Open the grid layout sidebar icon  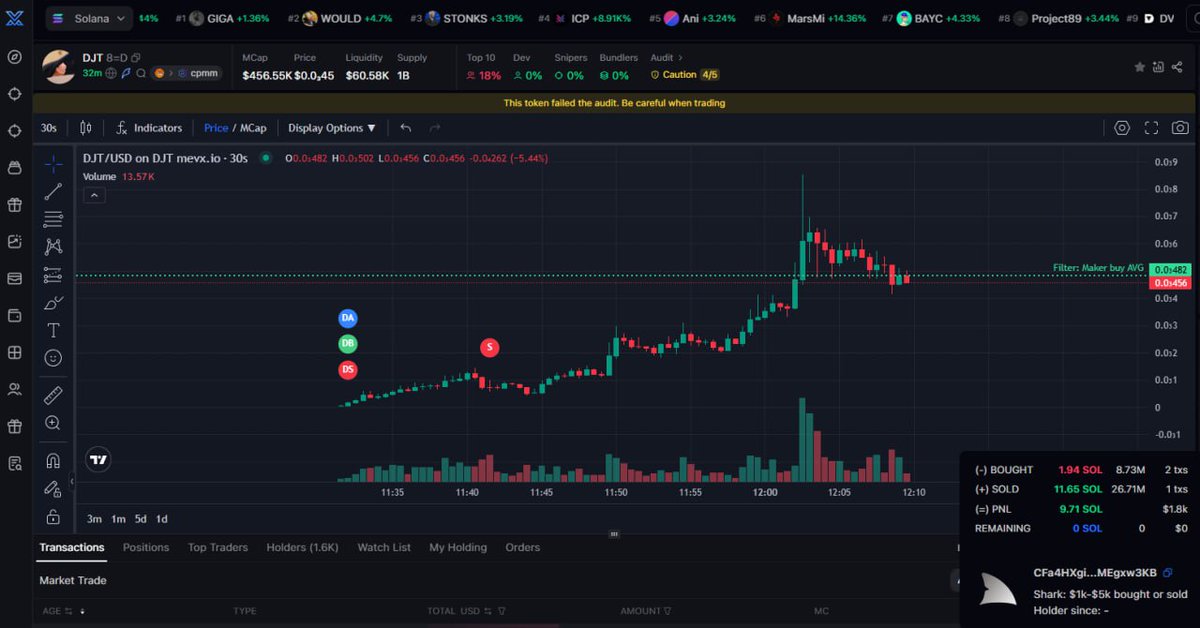pyautogui.click(x=14, y=353)
